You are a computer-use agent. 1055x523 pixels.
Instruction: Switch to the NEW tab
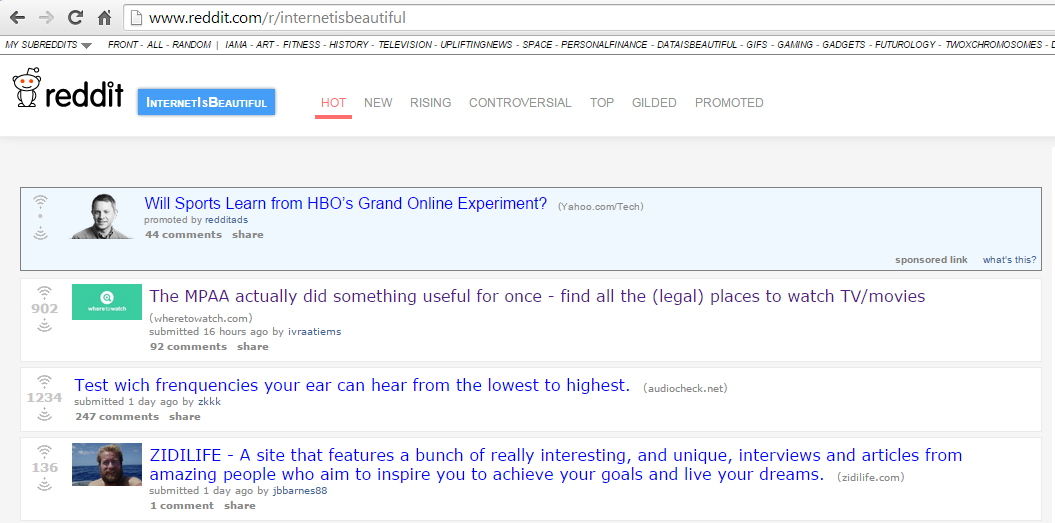pyautogui.click(x=378, y=103)
